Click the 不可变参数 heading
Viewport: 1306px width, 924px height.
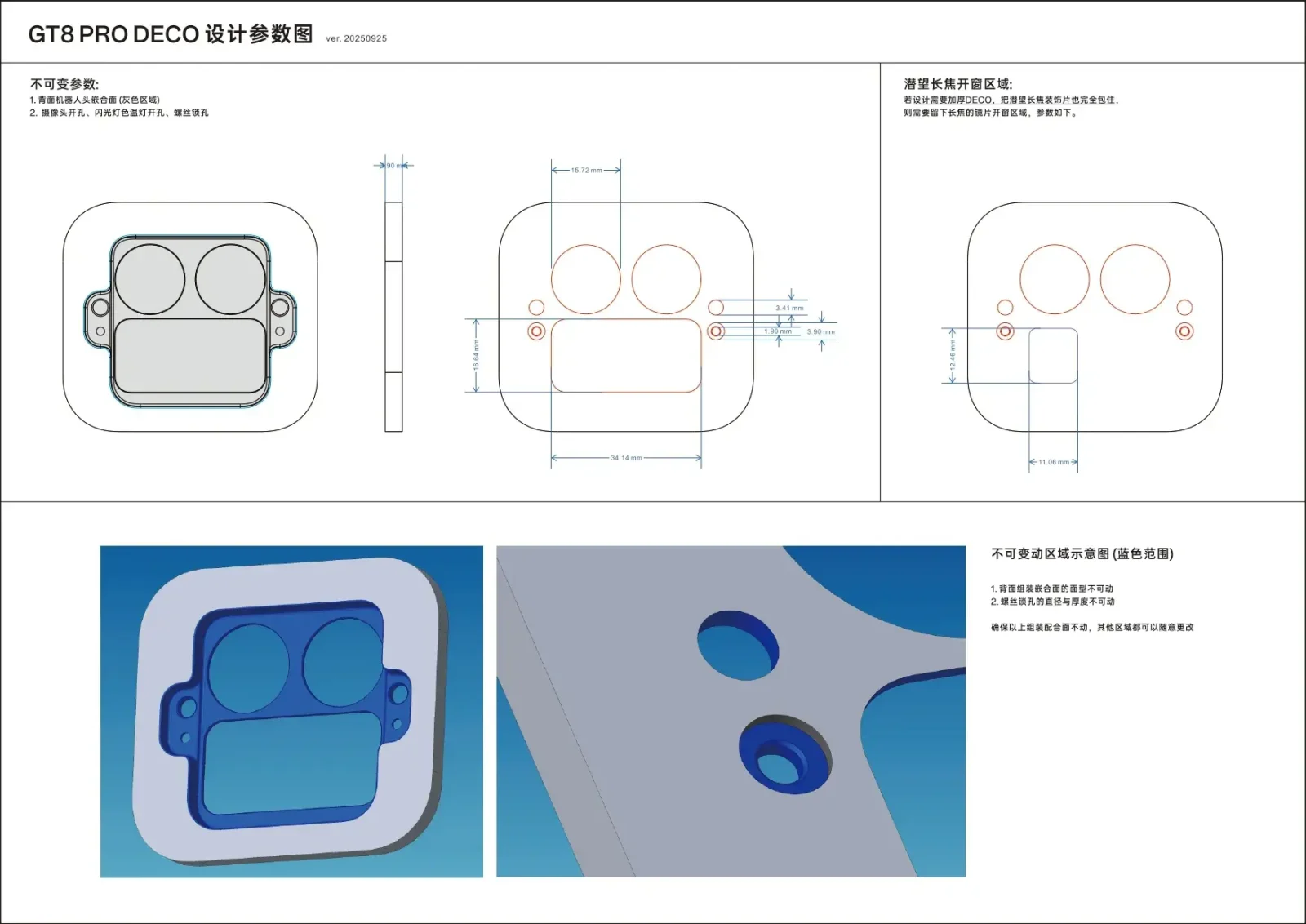[64, 84]
